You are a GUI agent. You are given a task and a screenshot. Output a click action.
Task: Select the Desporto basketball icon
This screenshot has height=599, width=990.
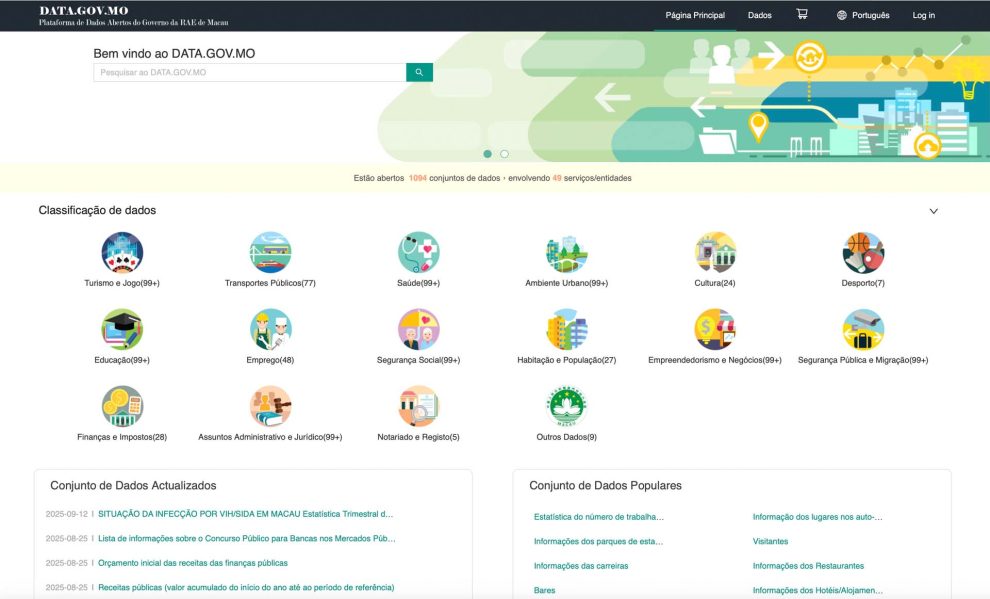coord(863,253)
